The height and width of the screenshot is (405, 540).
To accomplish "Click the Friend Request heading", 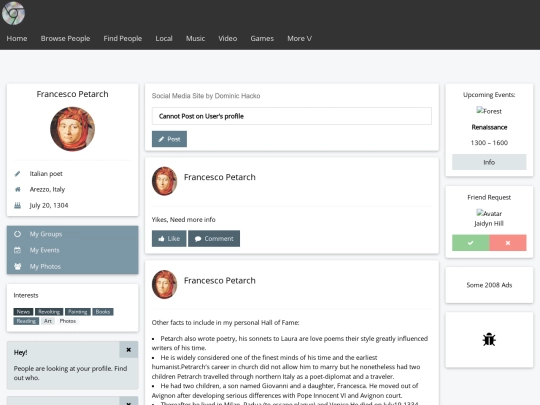I will click(489, 197).
